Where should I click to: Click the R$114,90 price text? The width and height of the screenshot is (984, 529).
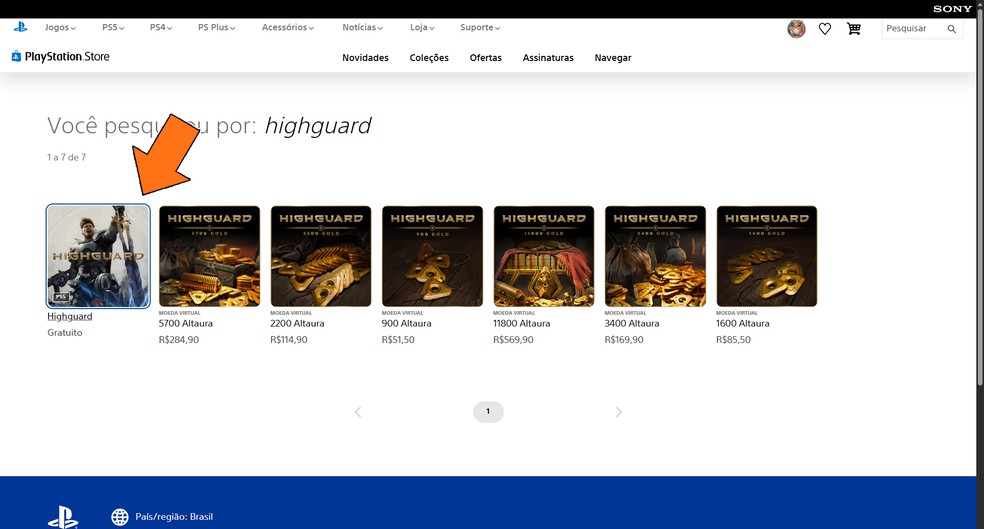[289, 339]
